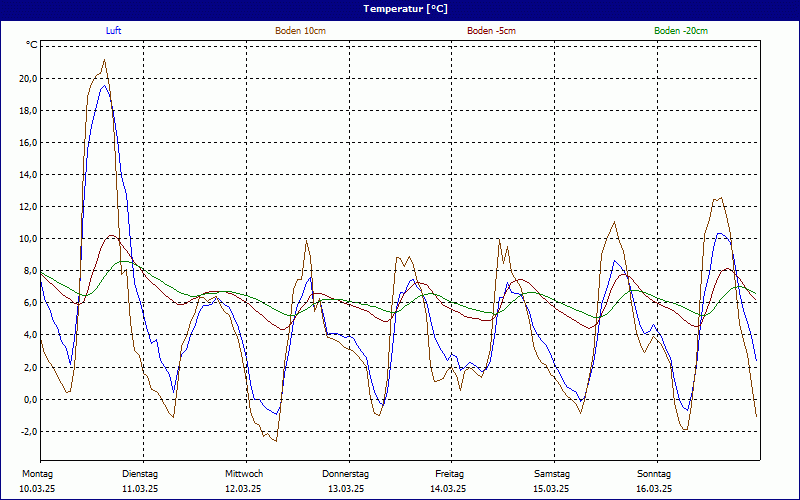Select the Boden -5cm legend label
This screenshot has width=800, height=500.
click(x=491, y=31)
